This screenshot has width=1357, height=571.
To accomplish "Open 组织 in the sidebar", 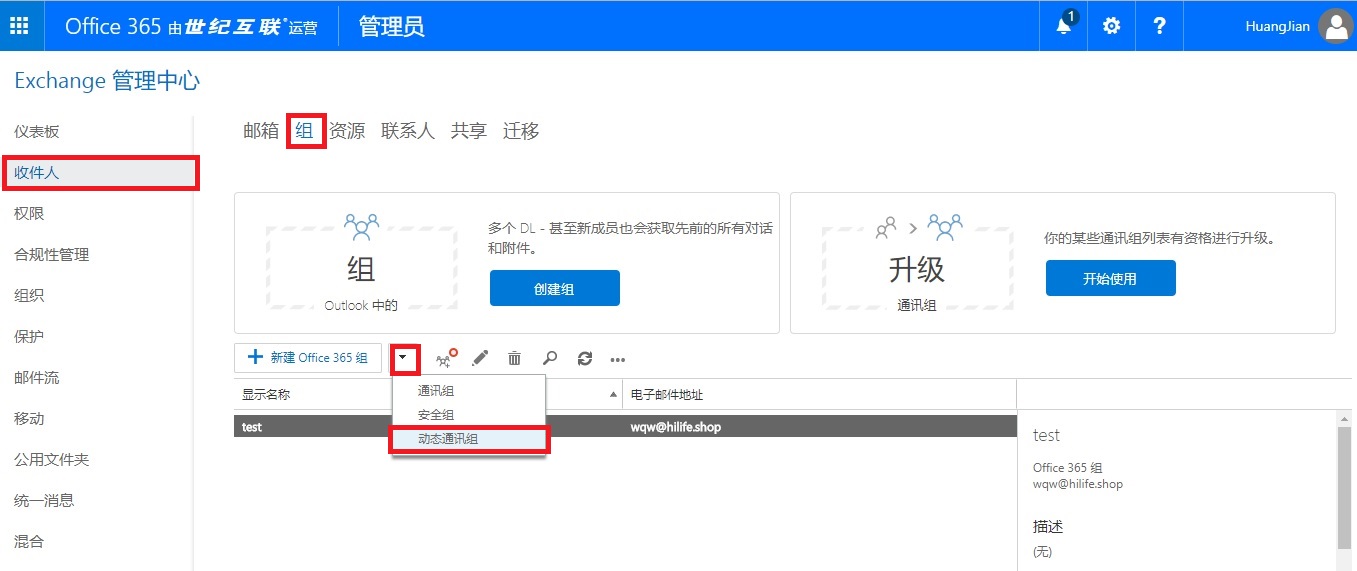I will (29, 295).
